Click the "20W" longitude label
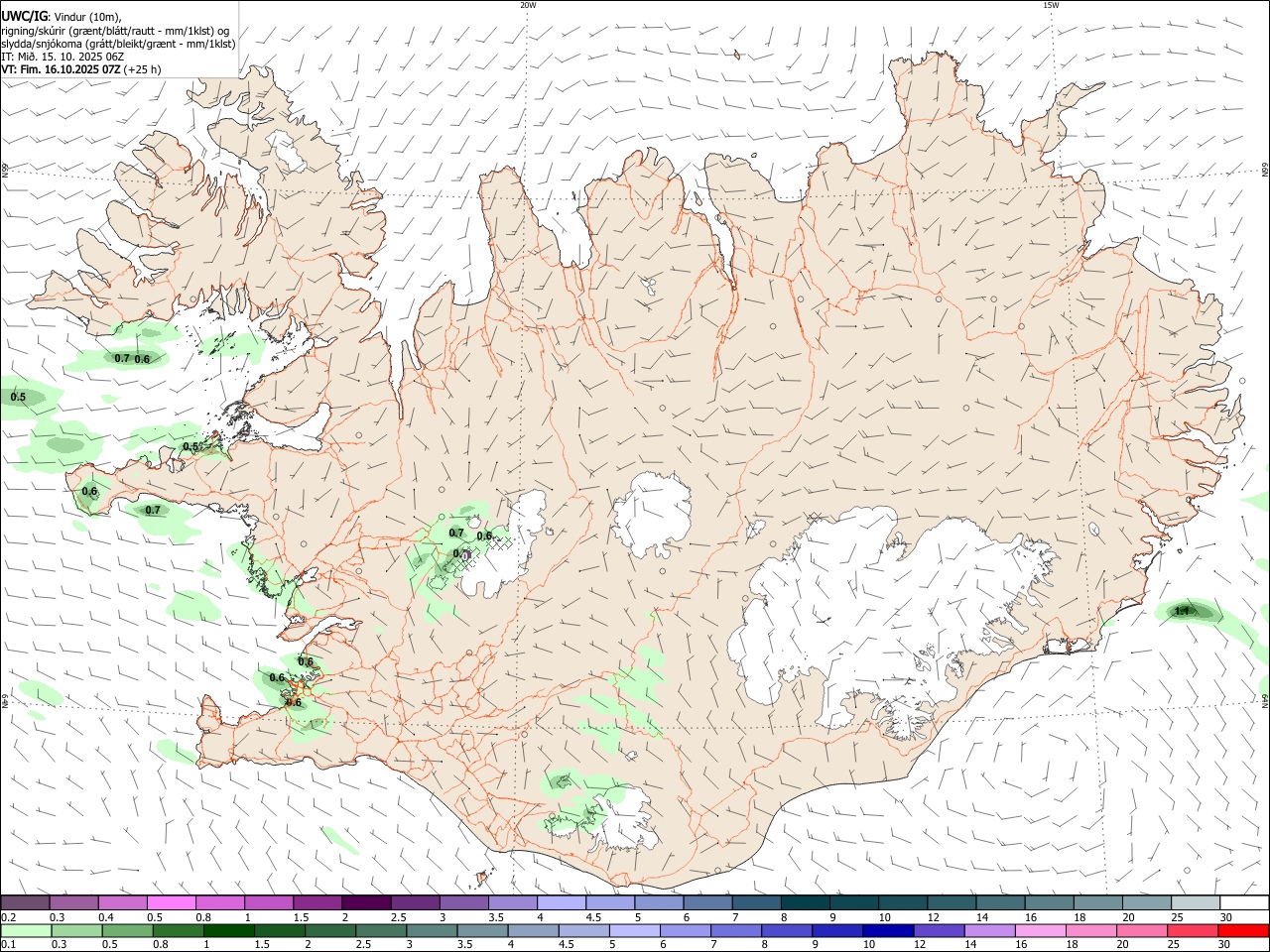This screenshot has height=952, width=1270. [x=528, y=5]
